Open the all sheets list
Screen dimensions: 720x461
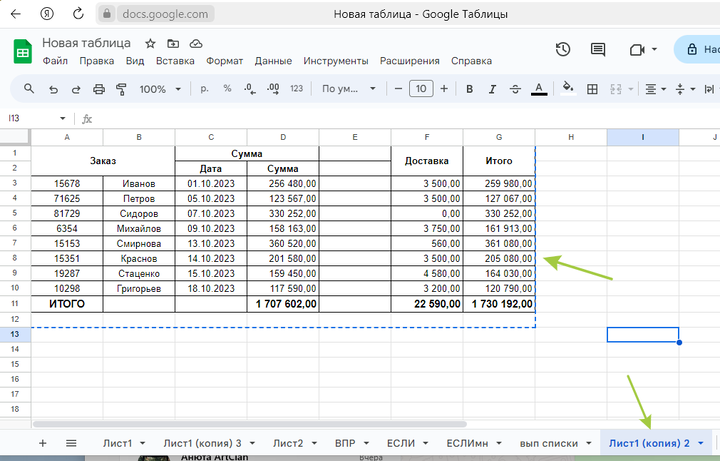tap(71, 443)
